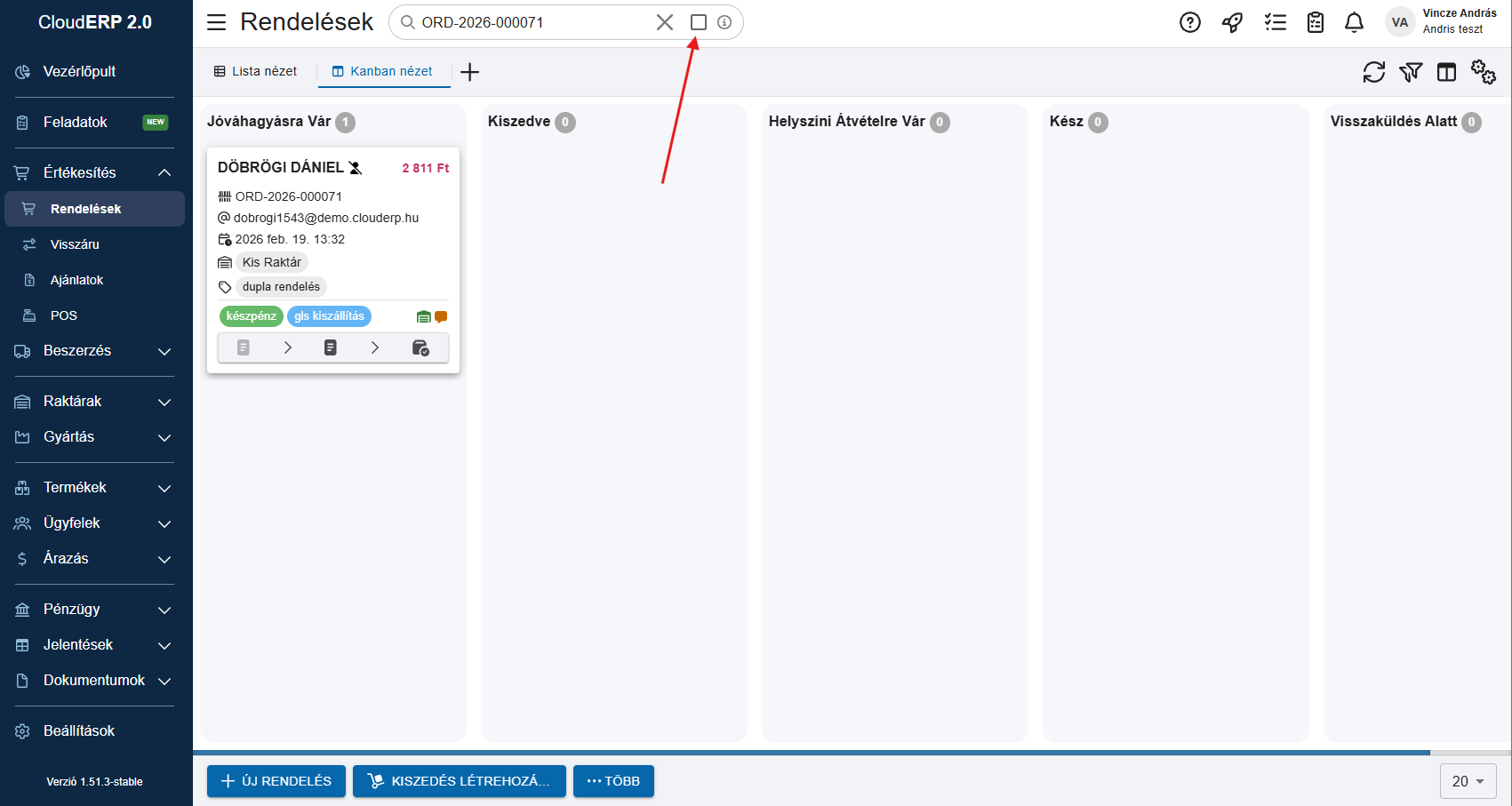Click the help question mark icon

(x=1189, y=22)
